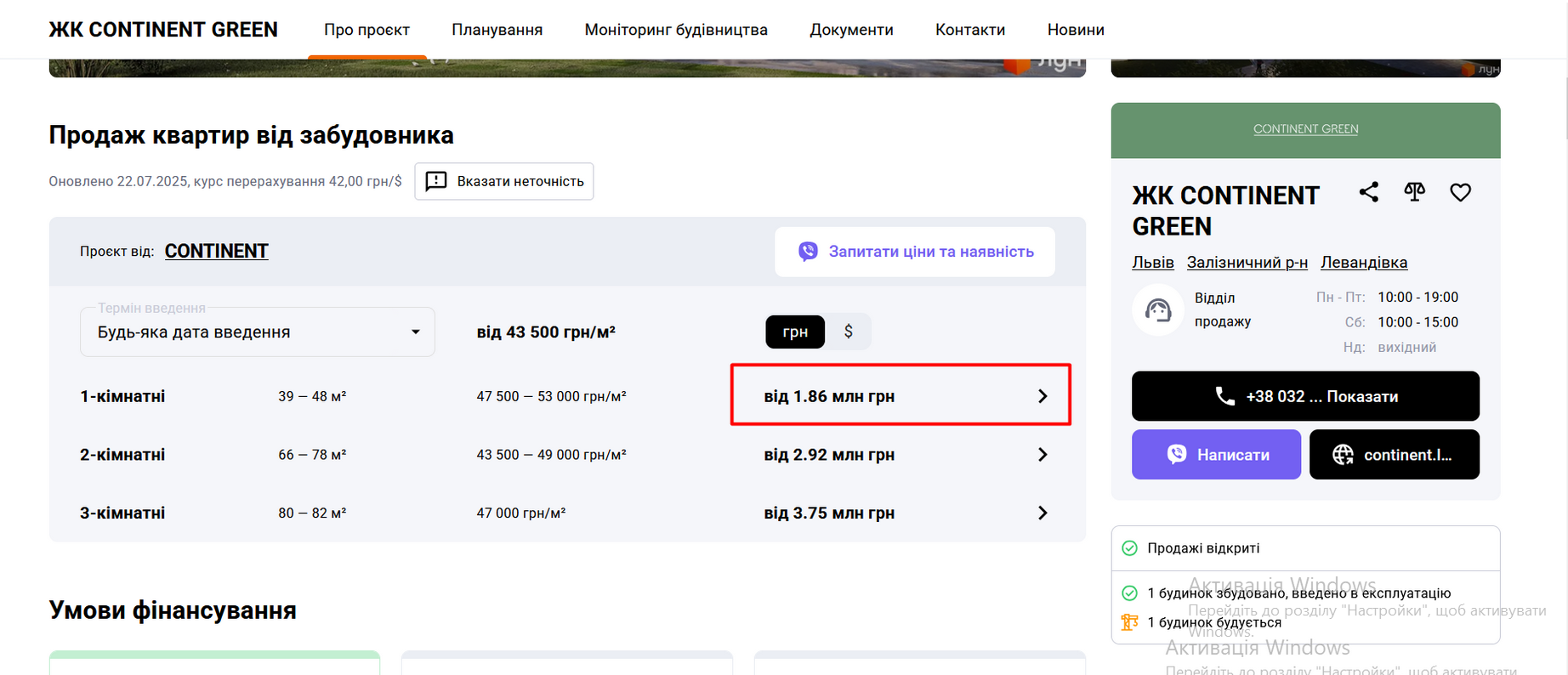1568x675 pixels.
Task: Expand 1-кімнатні price від 1.86 млн грн
Action: pyautogui.click(x=900, y=395)
